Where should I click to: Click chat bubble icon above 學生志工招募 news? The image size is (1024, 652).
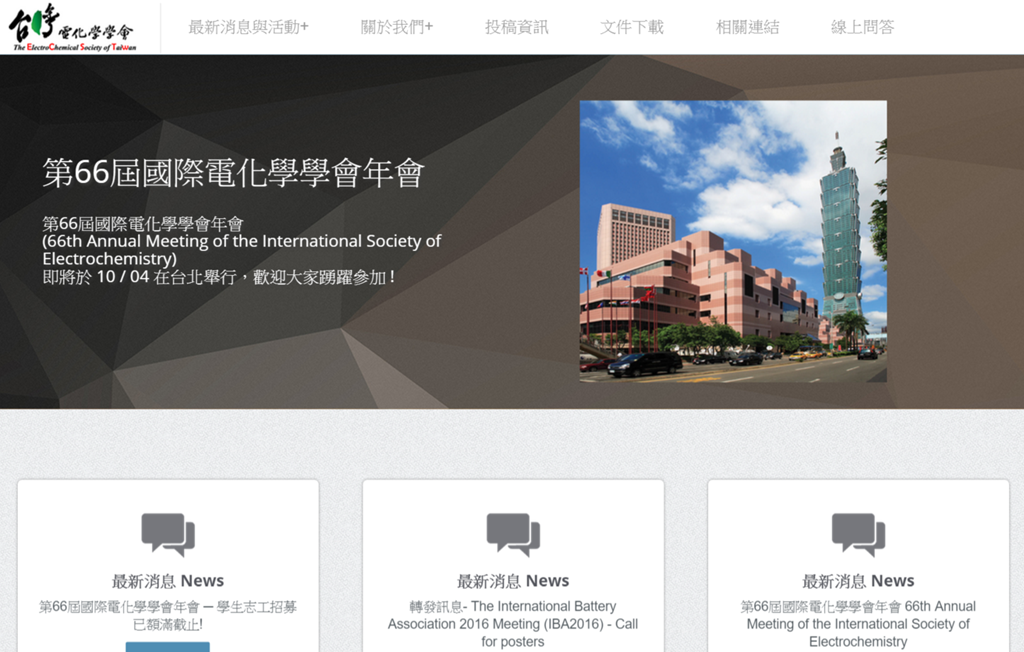click(168, 534)
